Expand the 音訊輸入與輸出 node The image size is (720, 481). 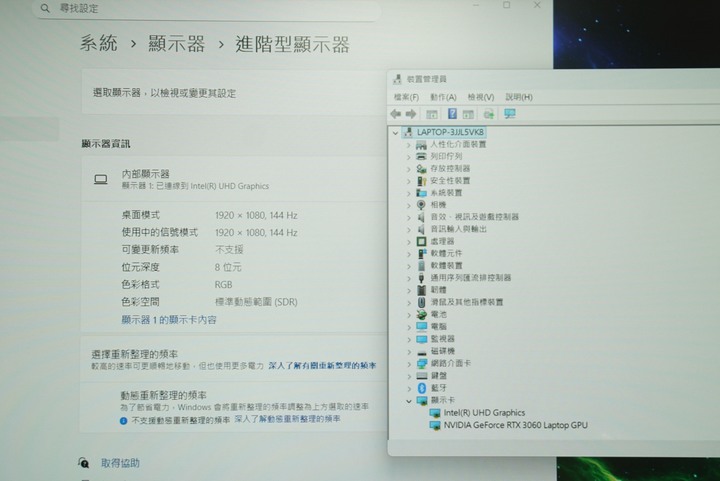coord(408,229)
